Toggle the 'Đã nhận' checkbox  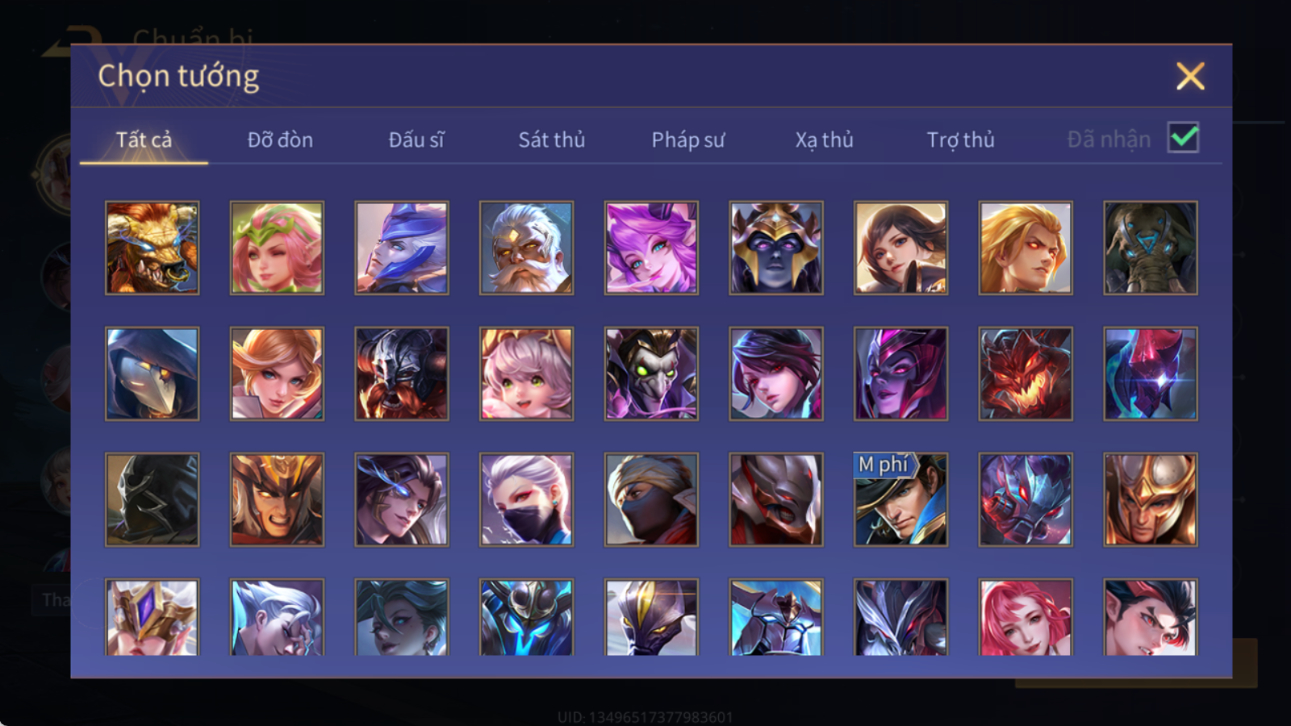[1183, 139]
